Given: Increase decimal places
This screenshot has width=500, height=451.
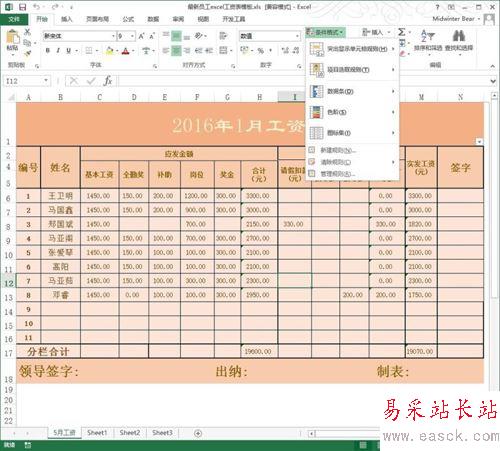Looking at the screenshot, I should point(285,51).
